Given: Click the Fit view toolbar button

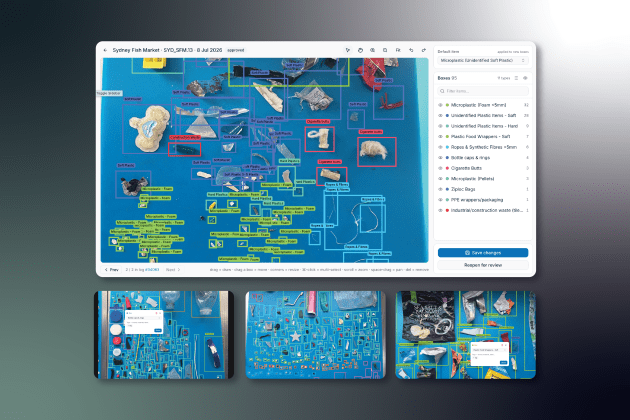Looking at the screenshot, I should [x=398, y=50].
